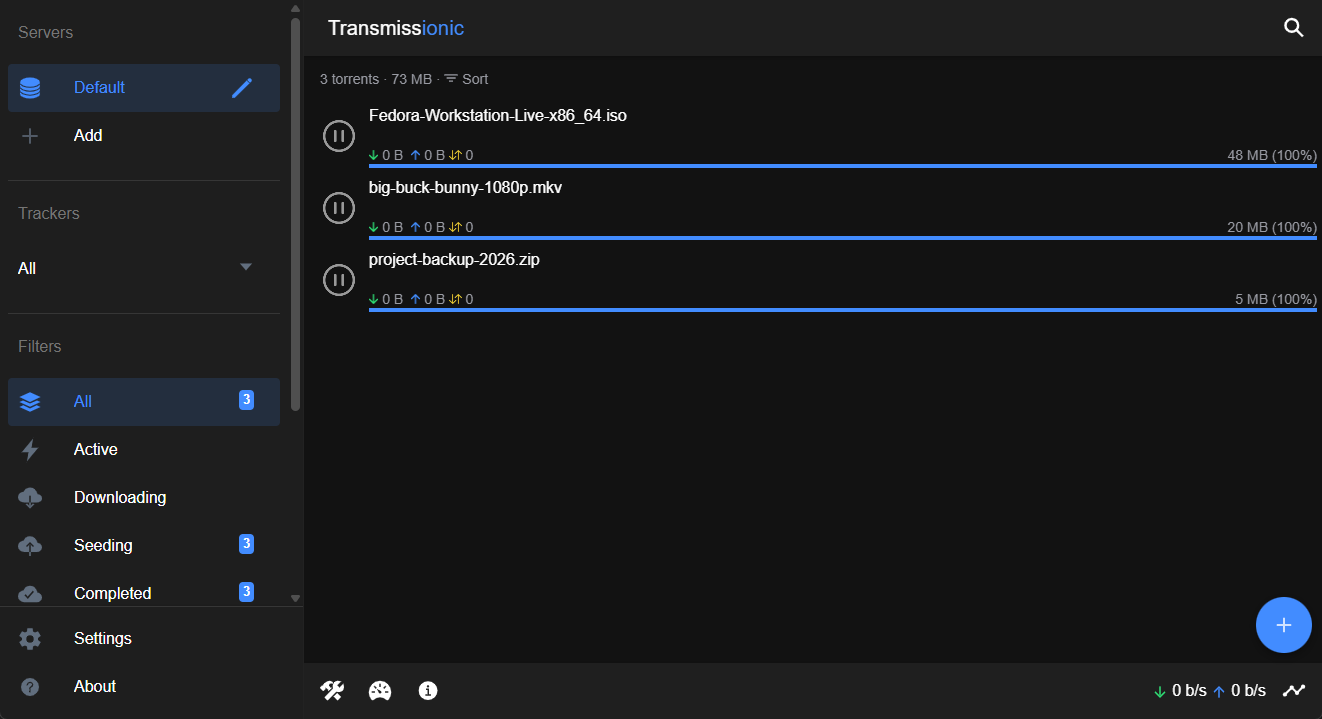The width and height of the screenshot is (1322, 719).
Task: Click the Transmissionic title
Action: [396, 28]
